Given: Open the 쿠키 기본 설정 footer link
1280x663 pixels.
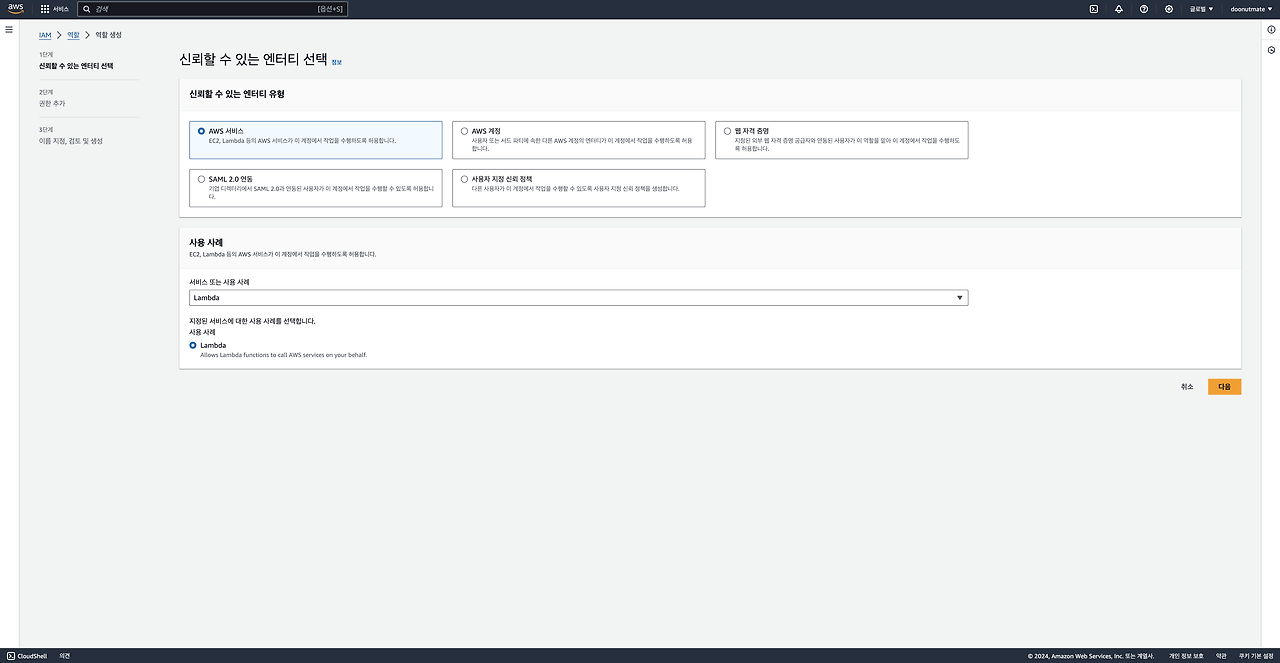Looking at the screenshot, I should pyautogui.click(x=1255, y=656).
